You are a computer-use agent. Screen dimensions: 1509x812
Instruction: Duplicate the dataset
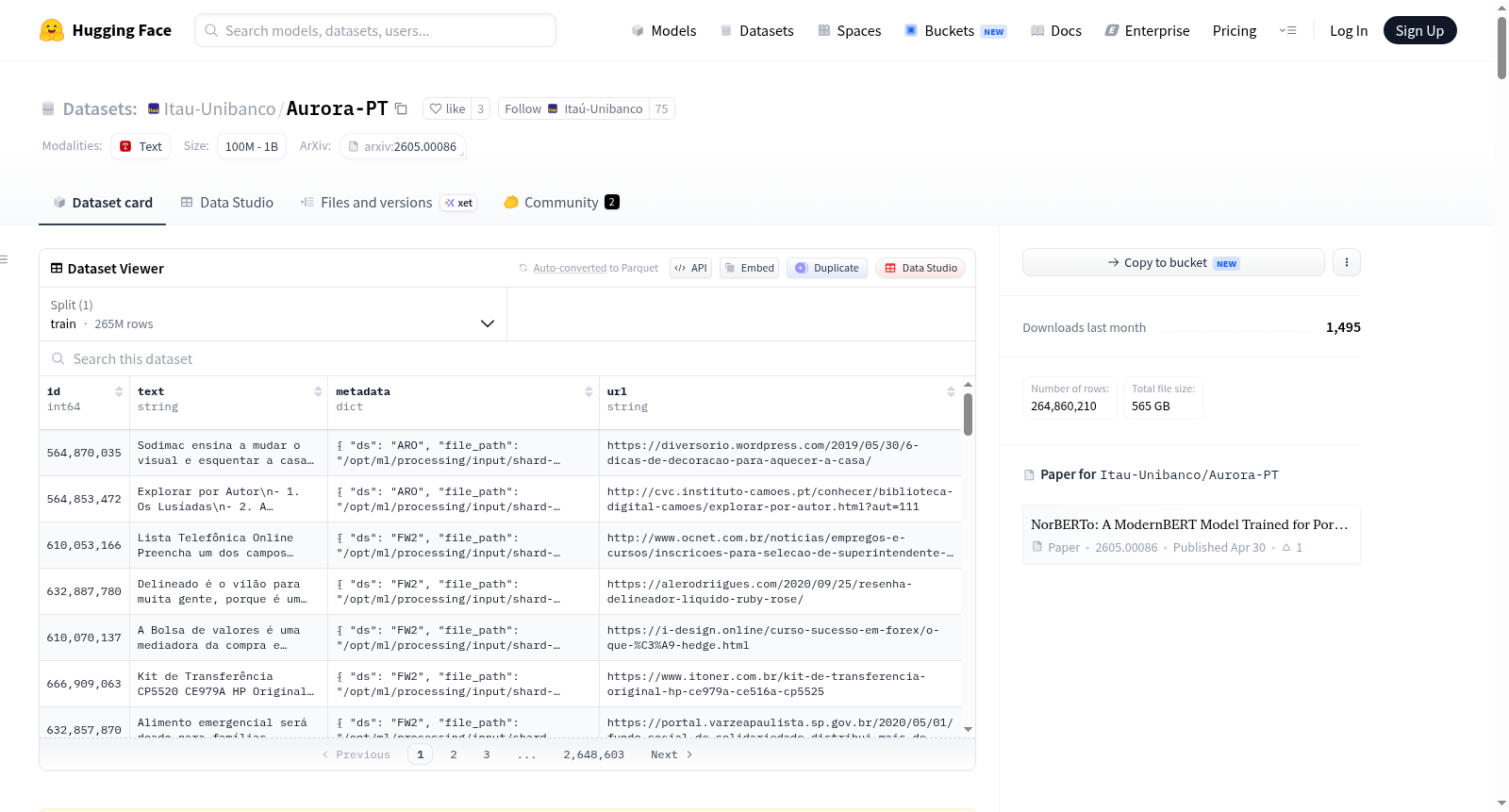click(827, 268)
